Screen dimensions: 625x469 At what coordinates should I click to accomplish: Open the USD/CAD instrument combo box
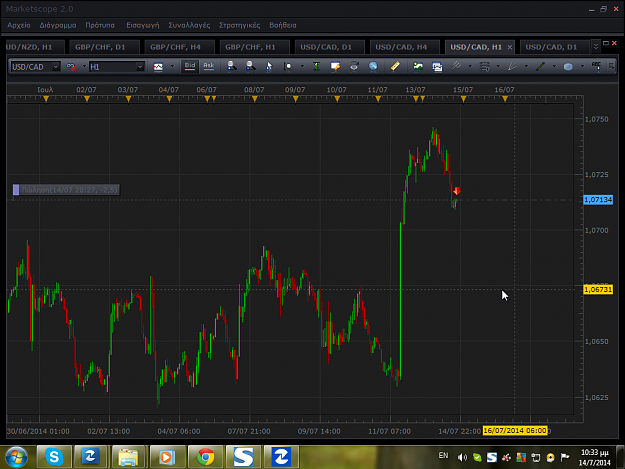click(x=35, y=67)
